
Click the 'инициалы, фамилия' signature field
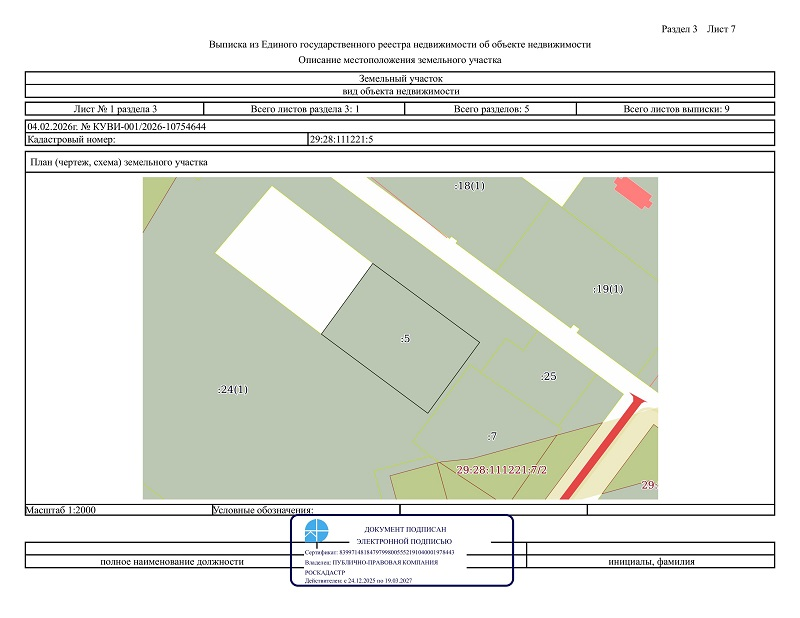[x=650, y=562]
